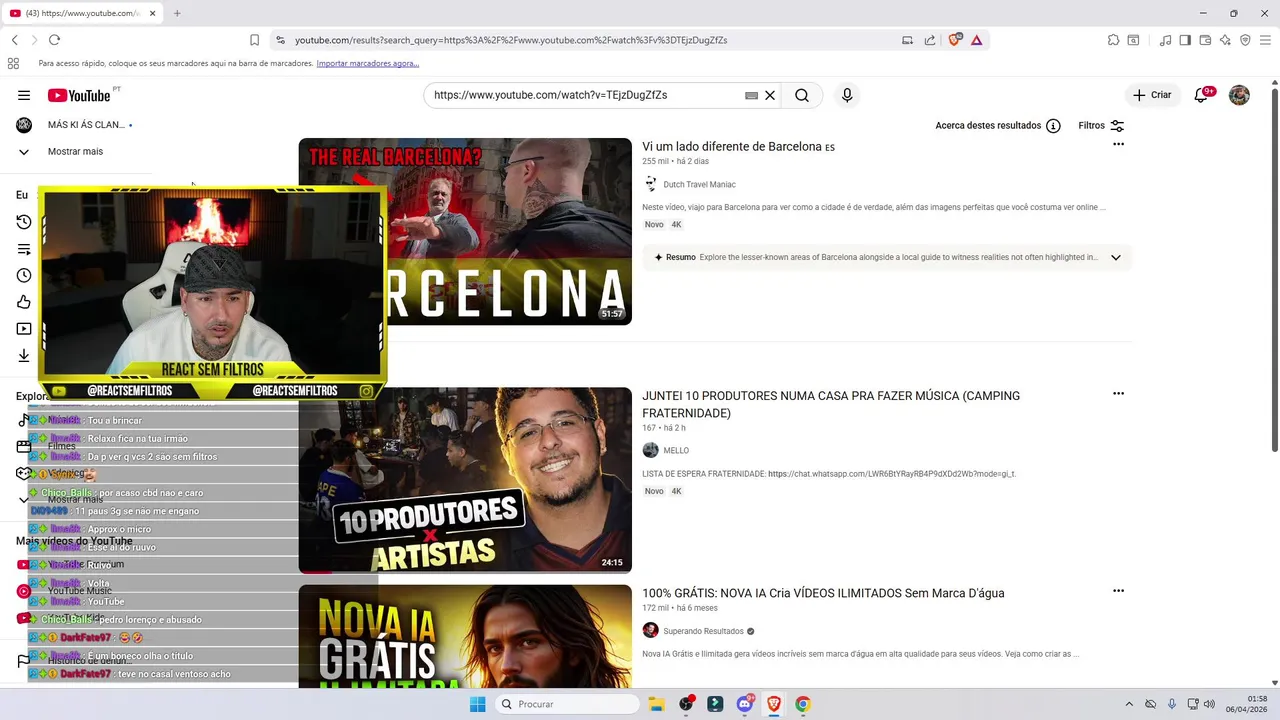Click Procurar taskbar search box
1280x720 pixels.
click(x=567, y=704)
